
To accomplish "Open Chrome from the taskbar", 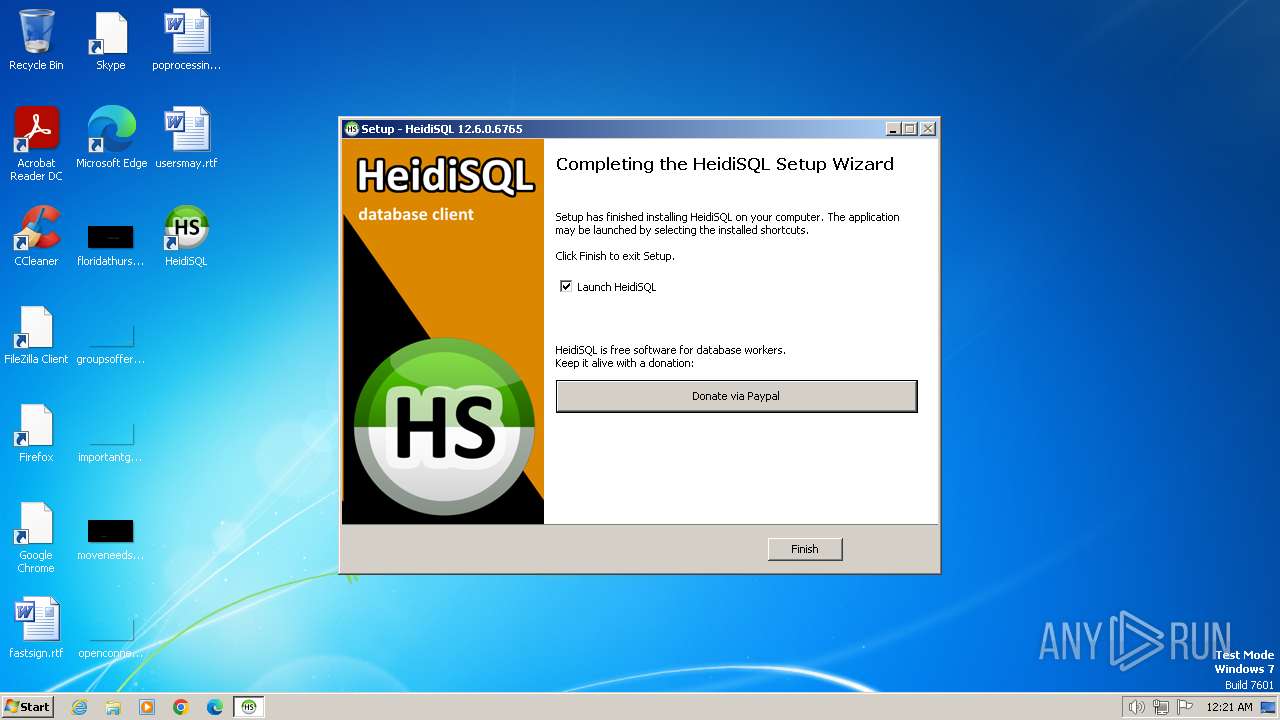I will 181,707.
